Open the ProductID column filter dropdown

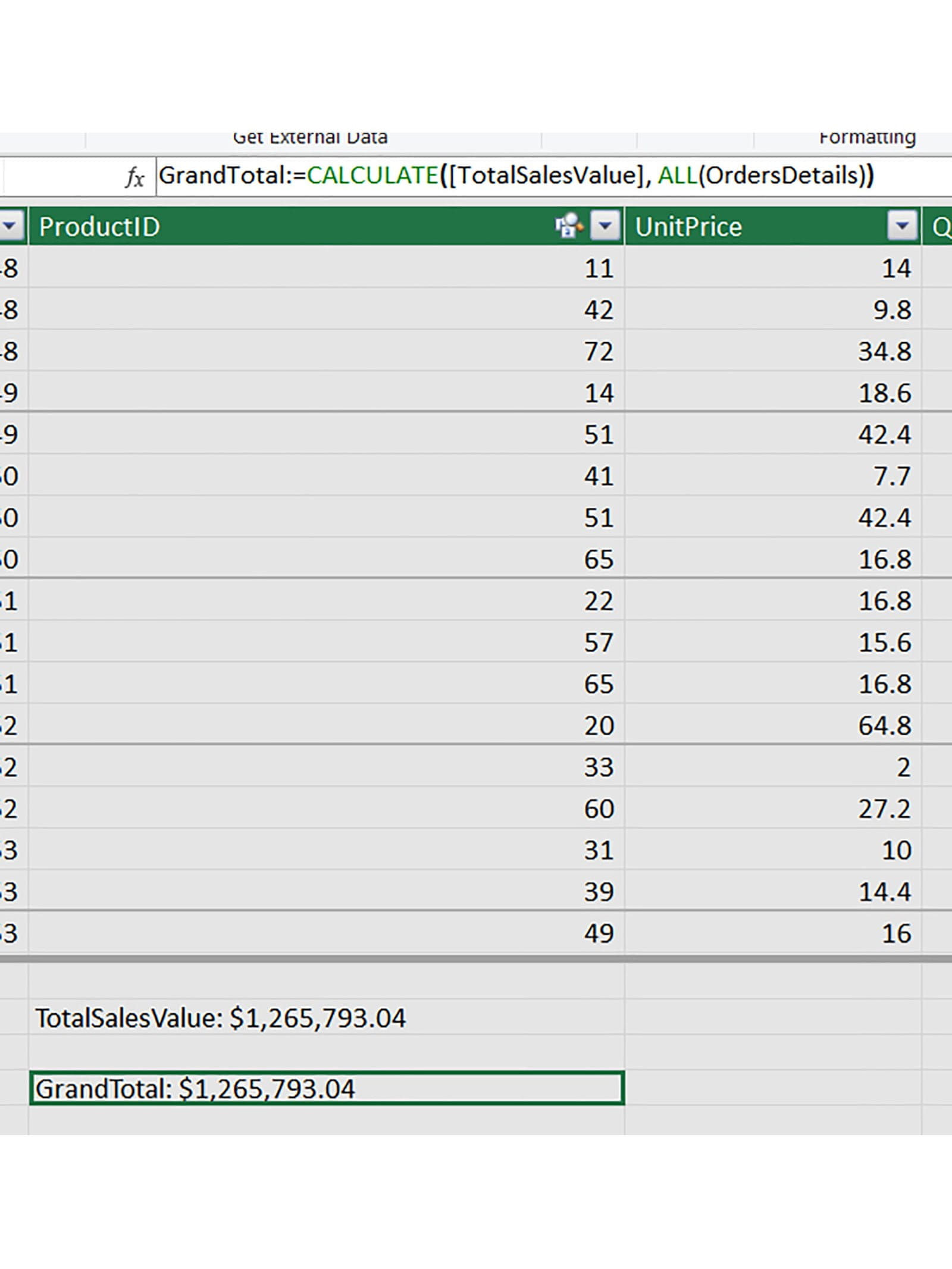[x=605, y=226]
